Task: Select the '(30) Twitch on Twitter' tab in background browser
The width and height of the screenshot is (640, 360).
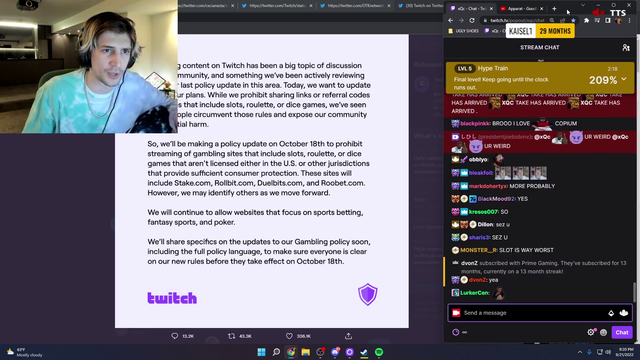Action: click(x=420, y=6)
